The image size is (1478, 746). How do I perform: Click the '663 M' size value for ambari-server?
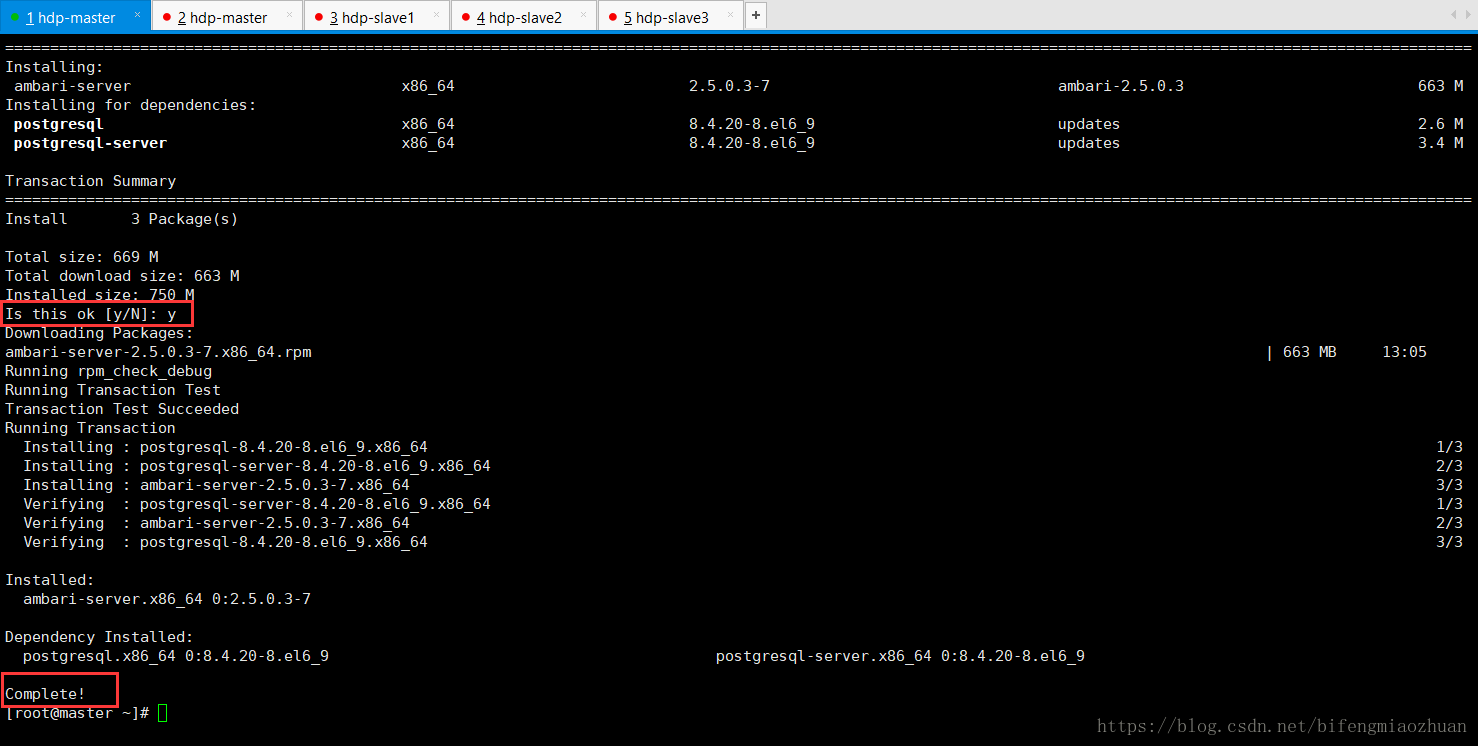(x=1440, y=86)
